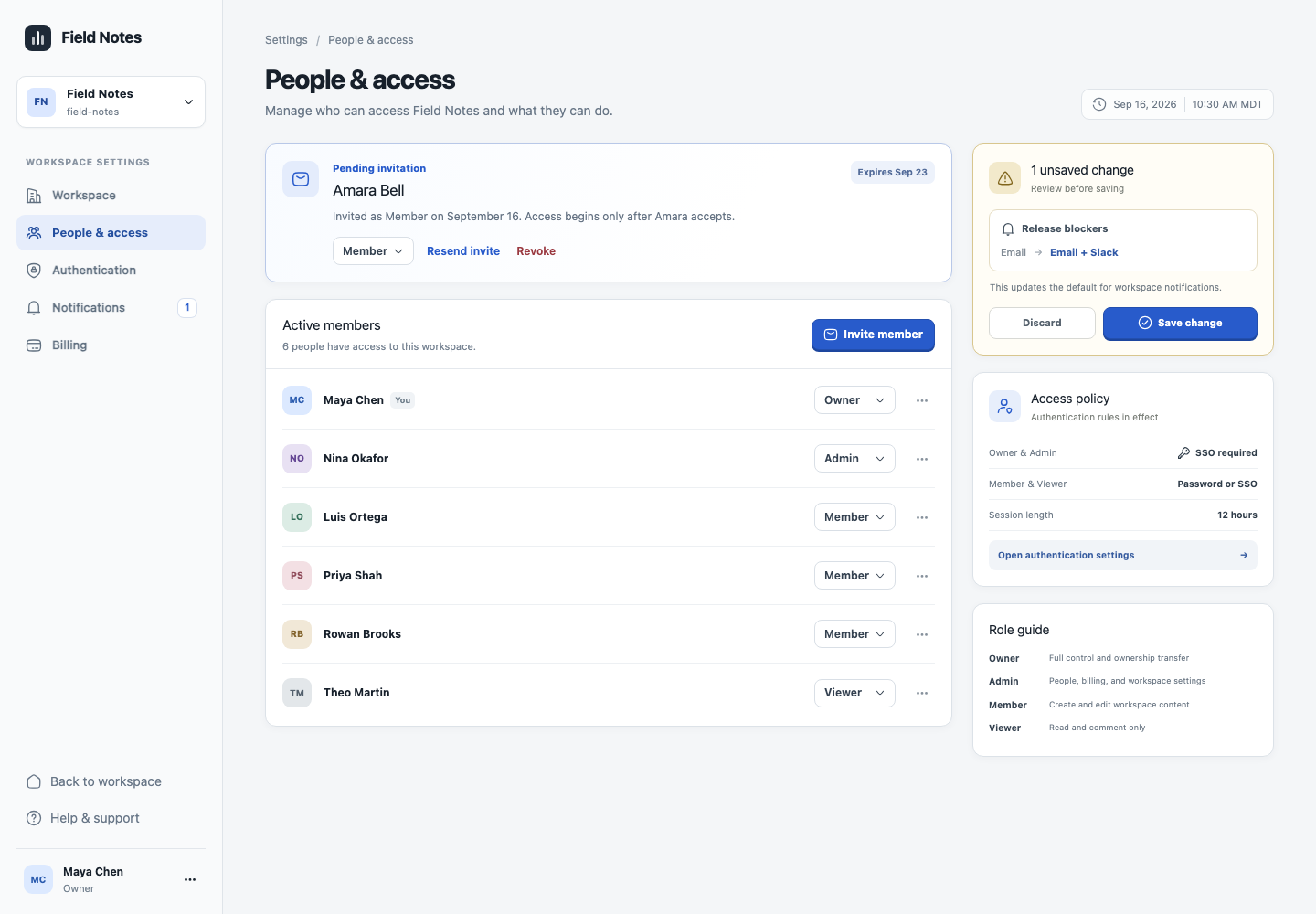Viewport: 1316px width, 914px height.
Task: Click the clock icon beside the date
Action: (1099, 104)
